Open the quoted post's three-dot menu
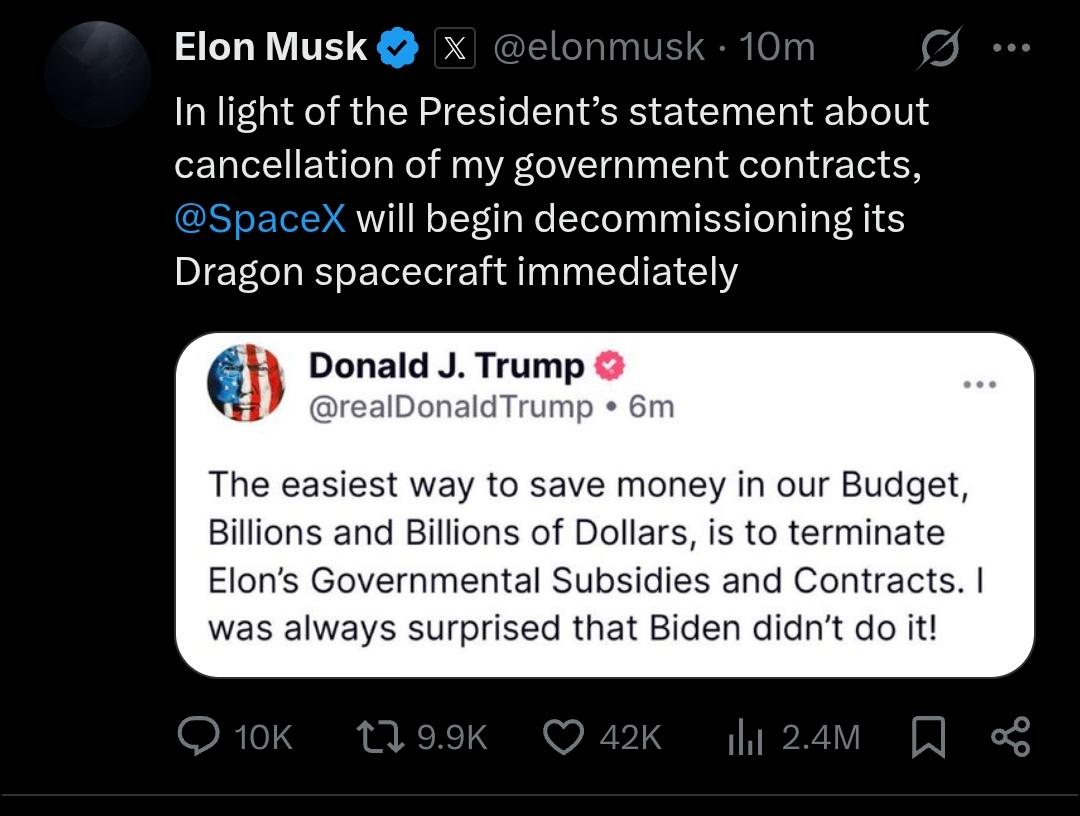This screenshot has height=816, width=1080. click(979, 385)
